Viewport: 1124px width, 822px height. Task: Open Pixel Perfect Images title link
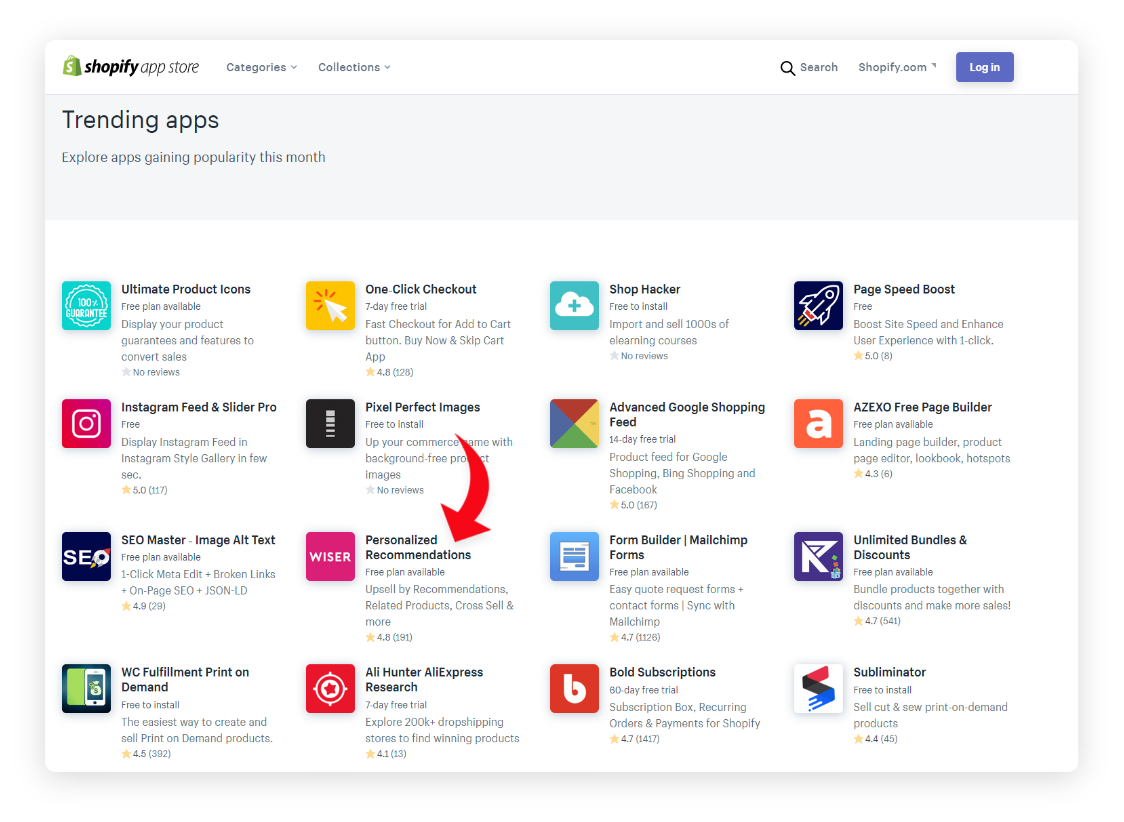point(422,407)
